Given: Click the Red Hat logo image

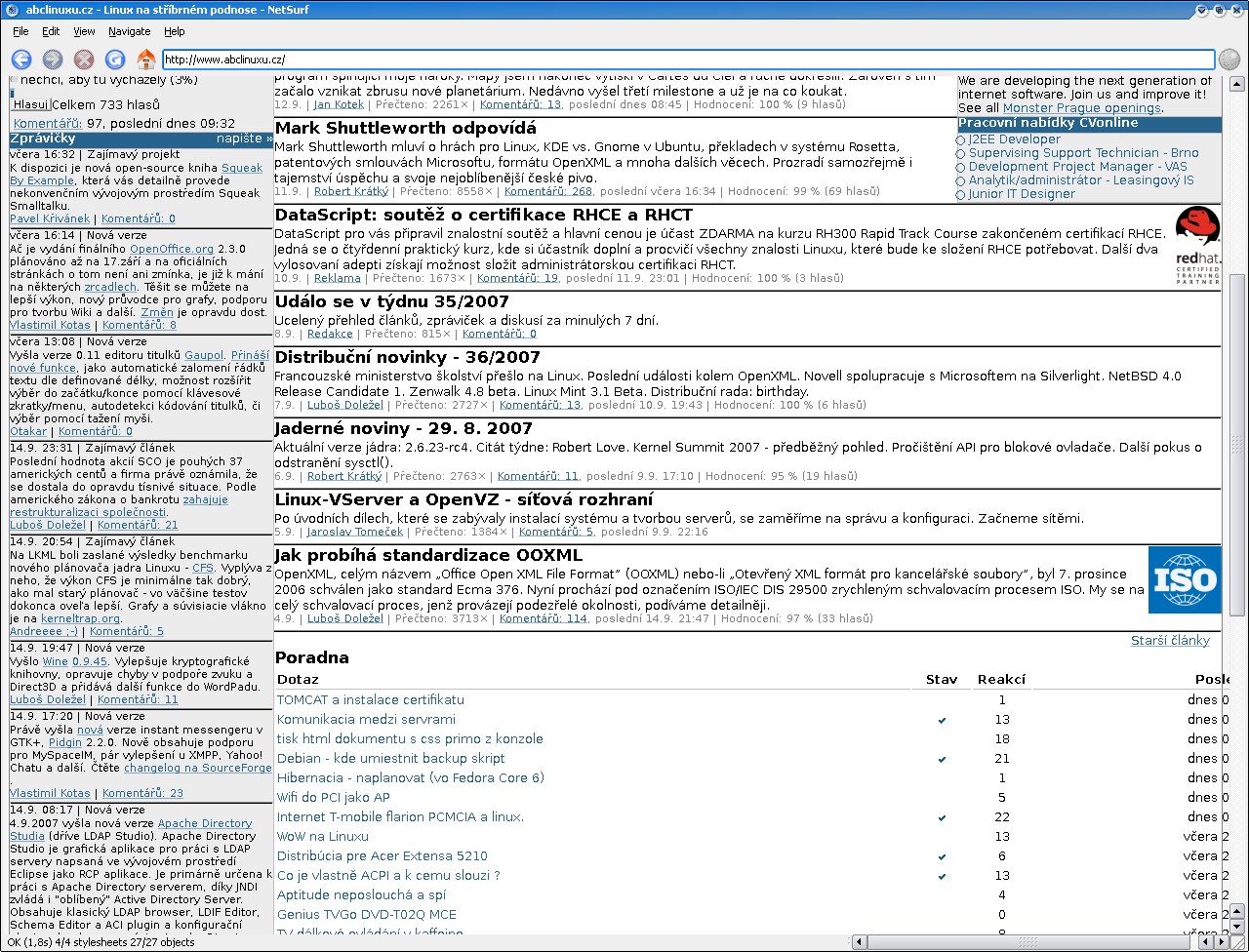Looking at the screenshot, I should [1197, 246].
